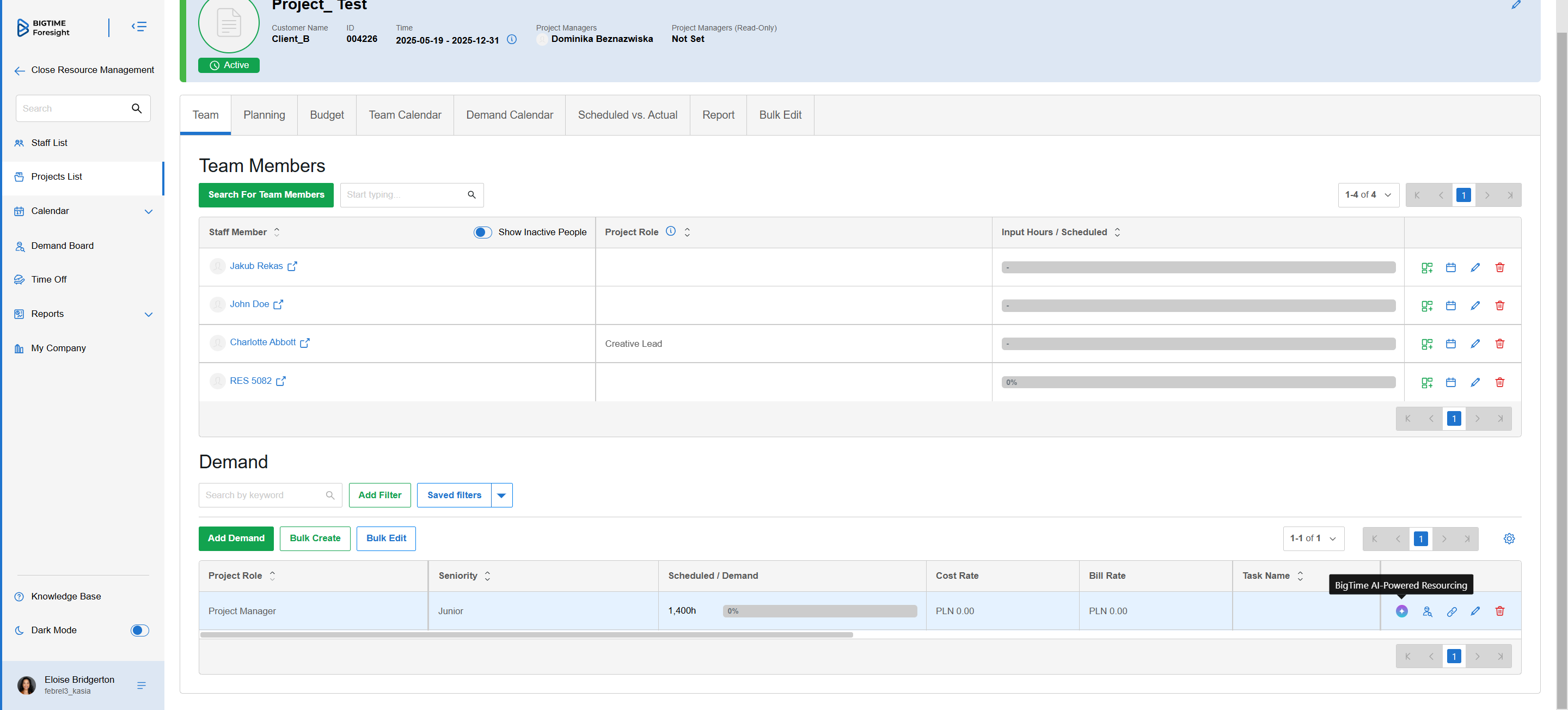Viewport: 1568px width, 710px height.
Task: Launch BigTime AI-Powered Resourcing icon
Action: click(1402, 611)
